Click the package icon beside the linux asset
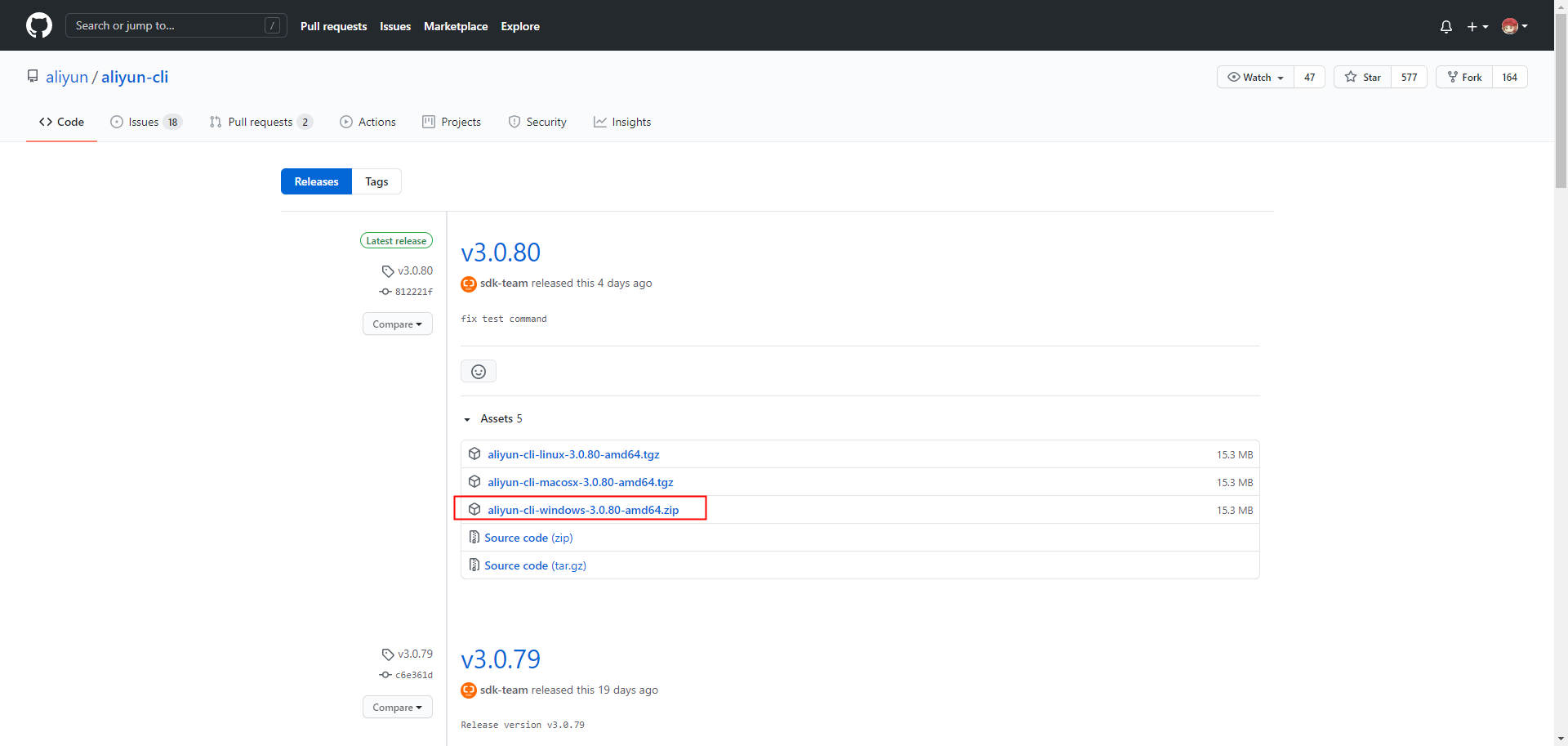 (474, 453)
